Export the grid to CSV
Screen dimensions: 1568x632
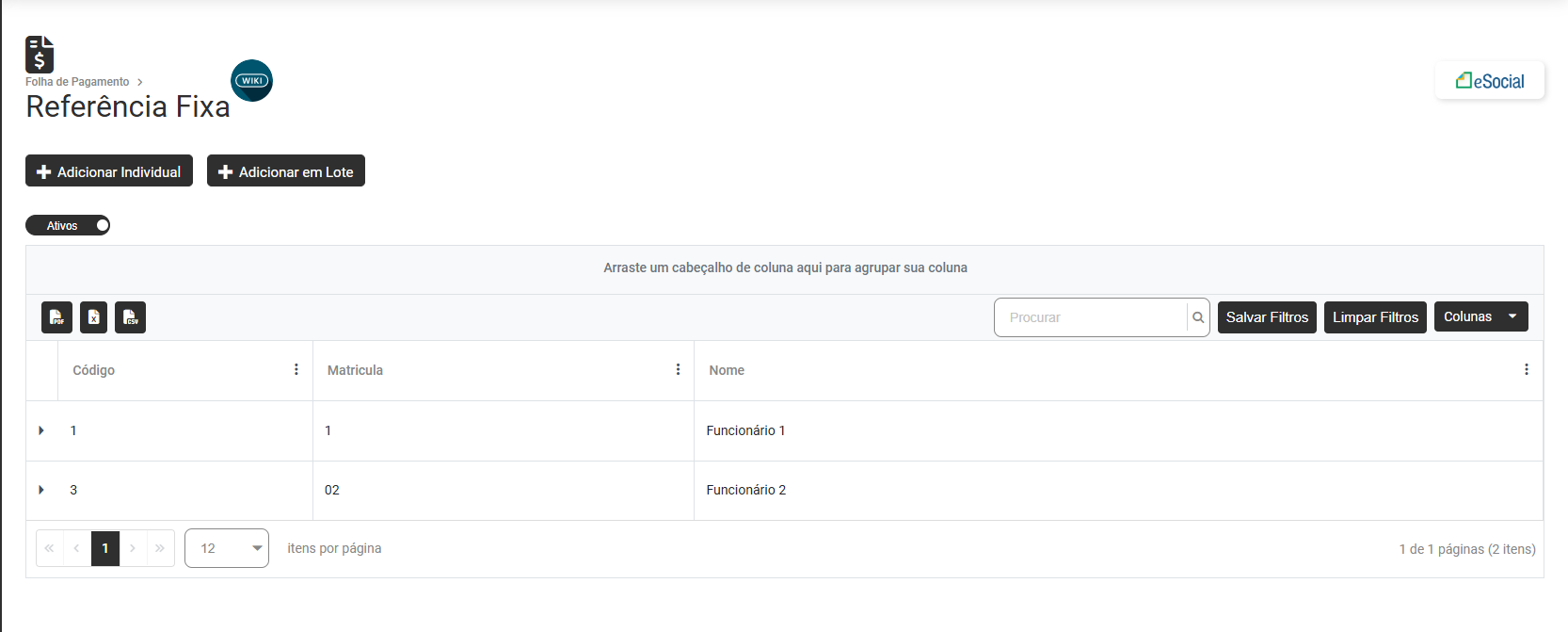click(x=130, y=317)
